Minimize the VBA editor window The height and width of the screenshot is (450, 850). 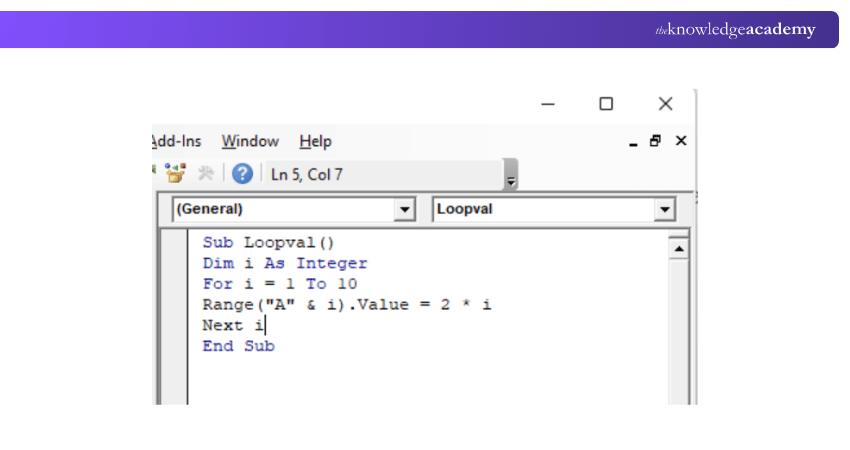pos(548,104)
